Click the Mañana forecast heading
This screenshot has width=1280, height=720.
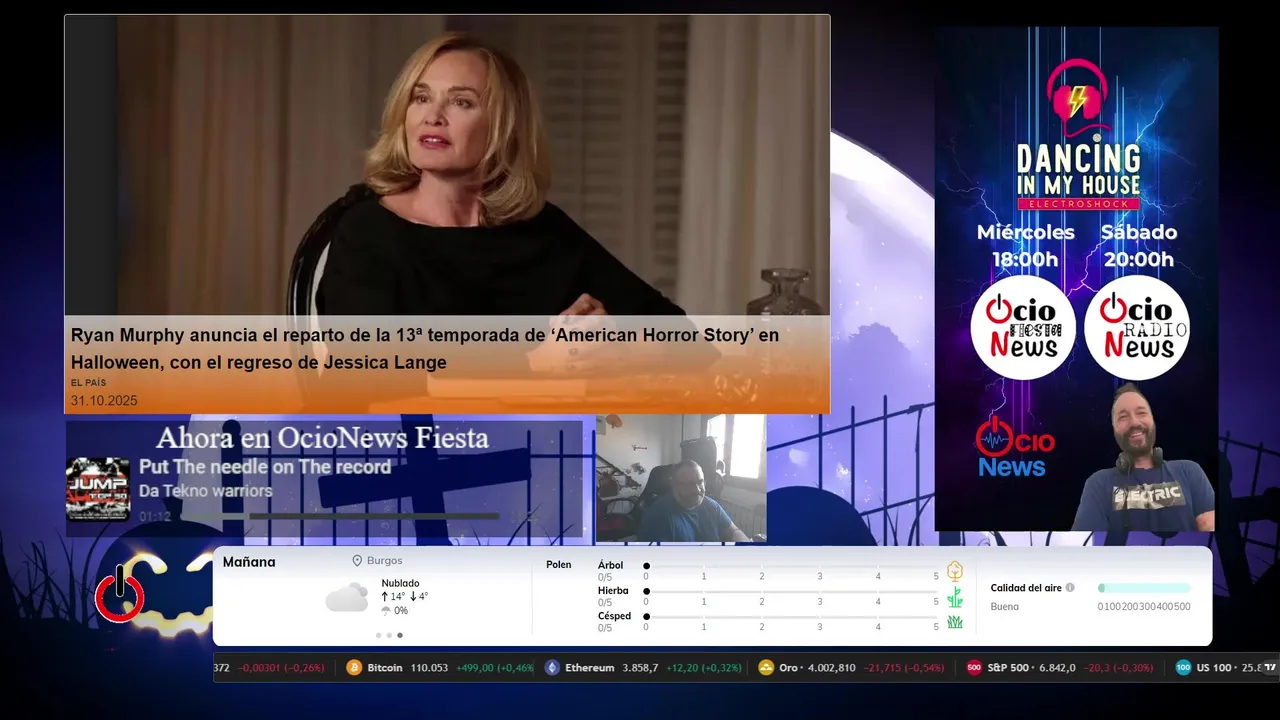click(249, 562)
